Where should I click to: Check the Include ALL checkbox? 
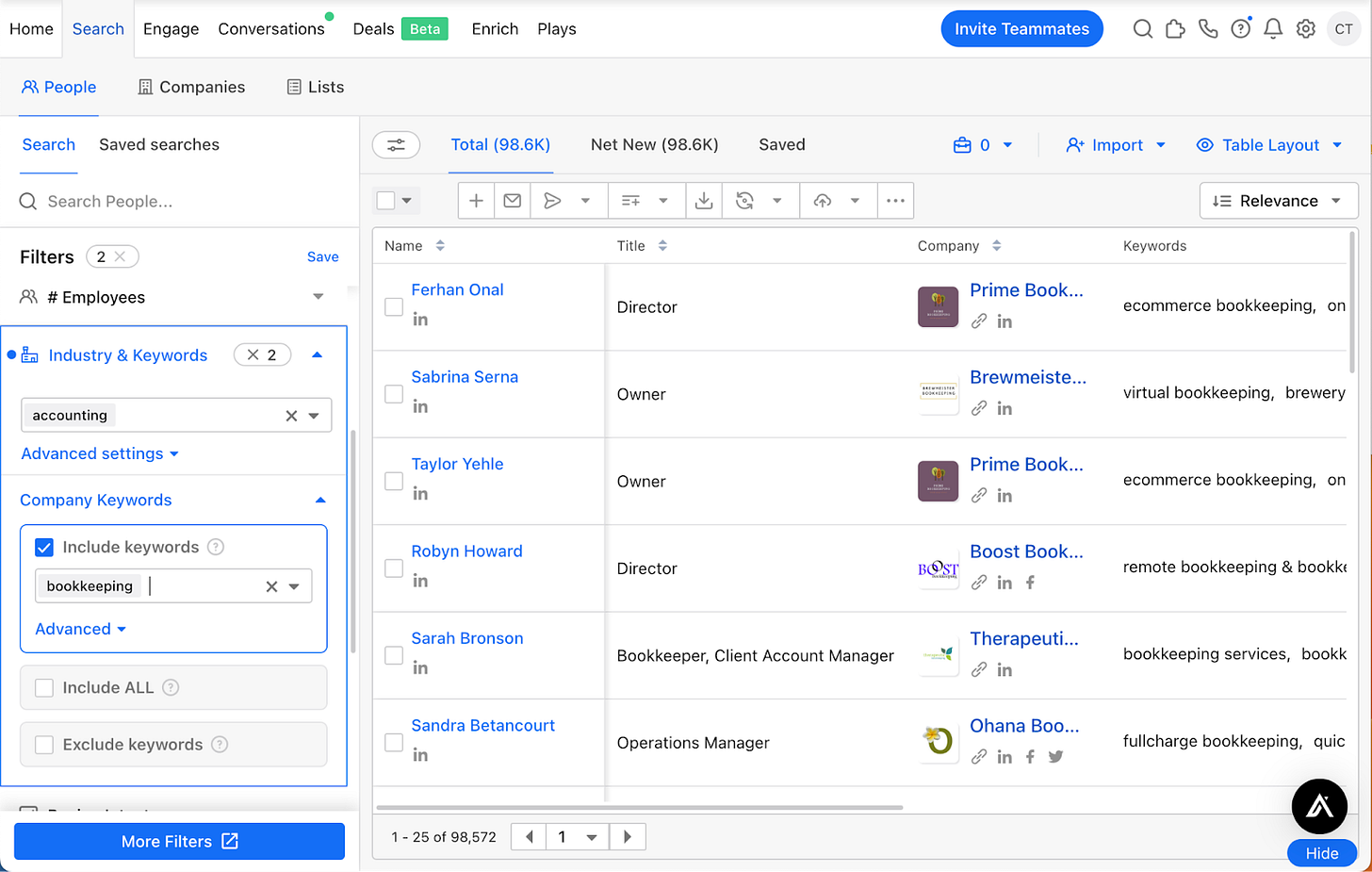(44, 688)
